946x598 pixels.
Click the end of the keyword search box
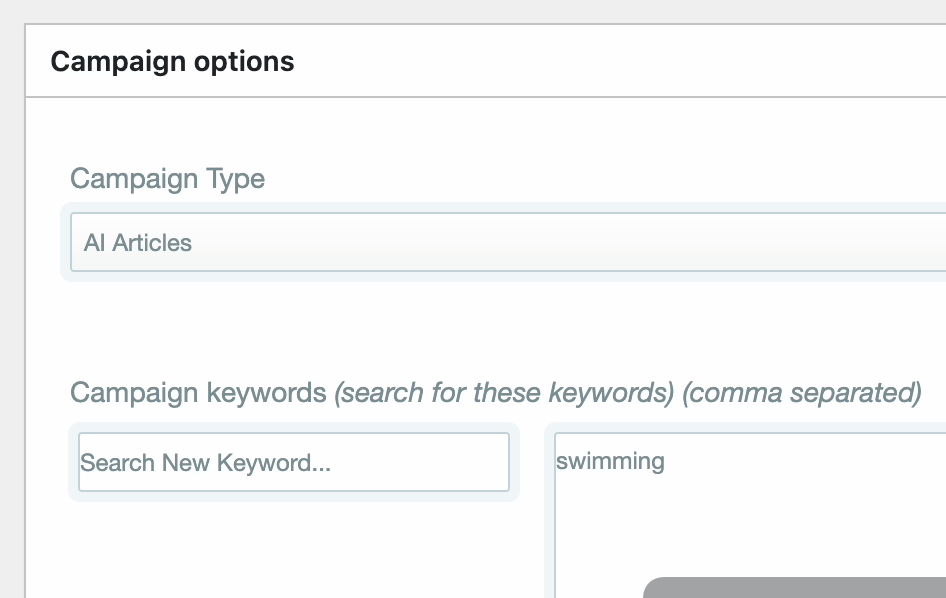tap(490, 462)
